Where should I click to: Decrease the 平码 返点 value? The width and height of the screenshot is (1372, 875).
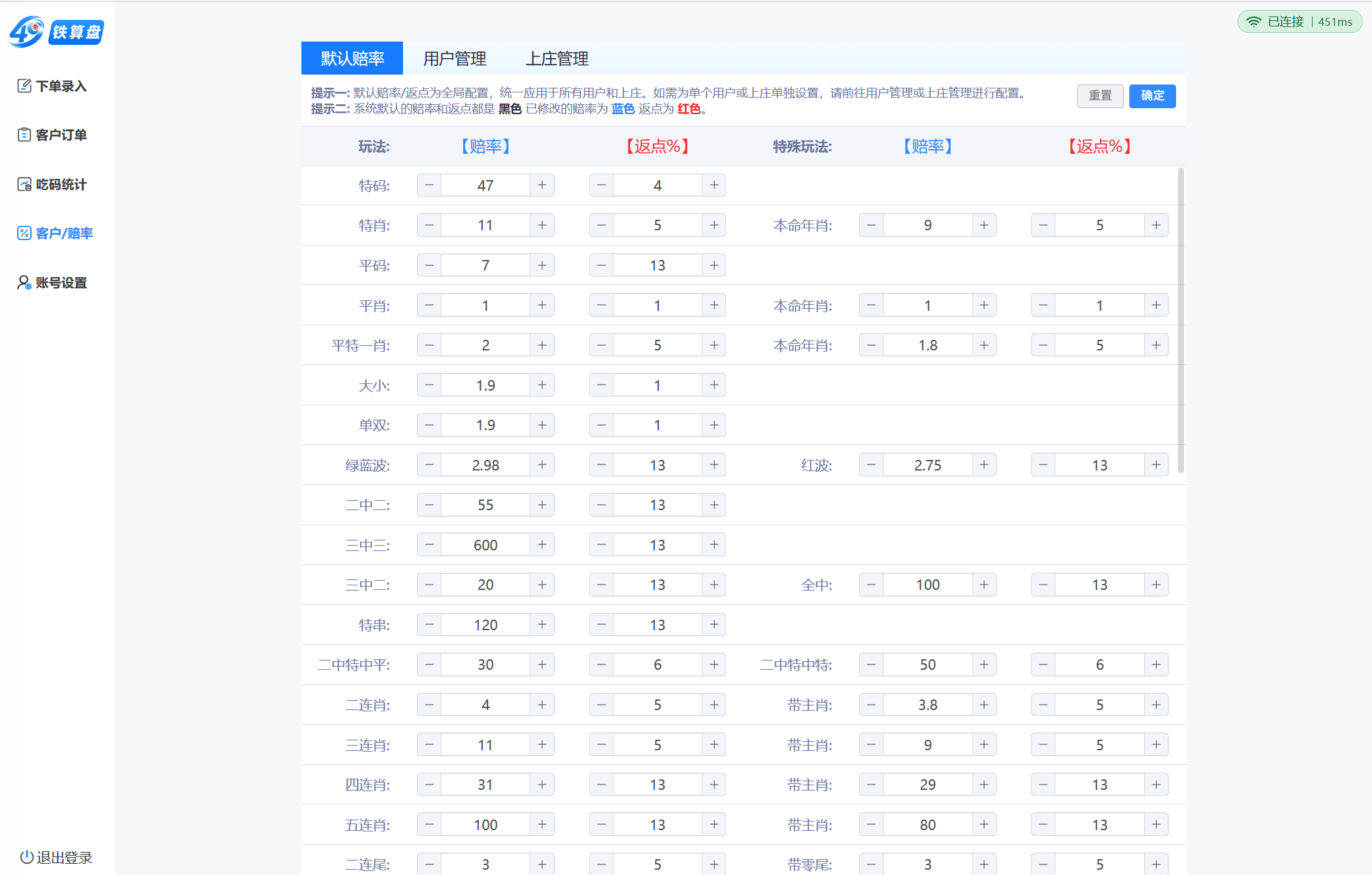point(602,265)
